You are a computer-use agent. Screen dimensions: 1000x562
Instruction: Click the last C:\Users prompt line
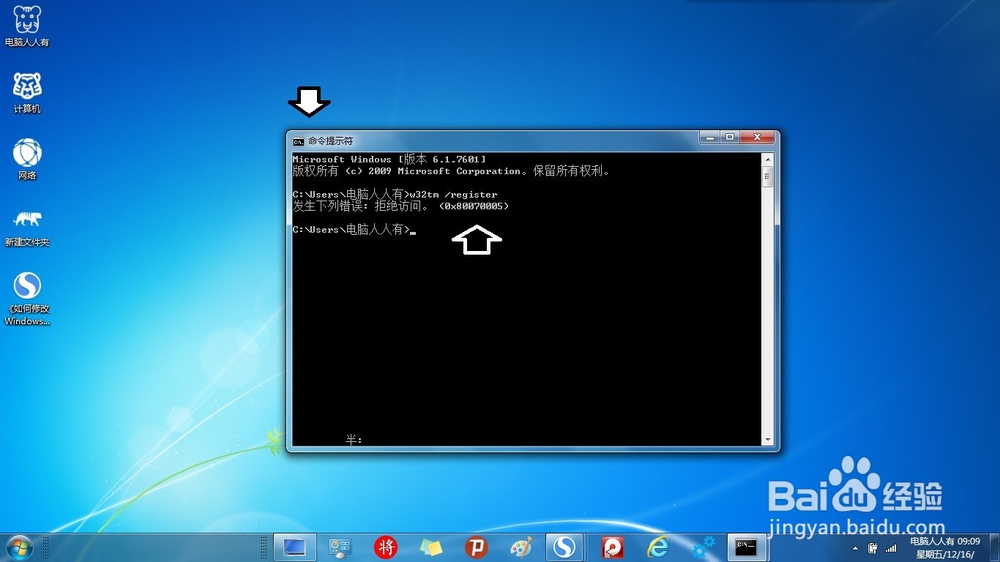click(x=354, y=229)
